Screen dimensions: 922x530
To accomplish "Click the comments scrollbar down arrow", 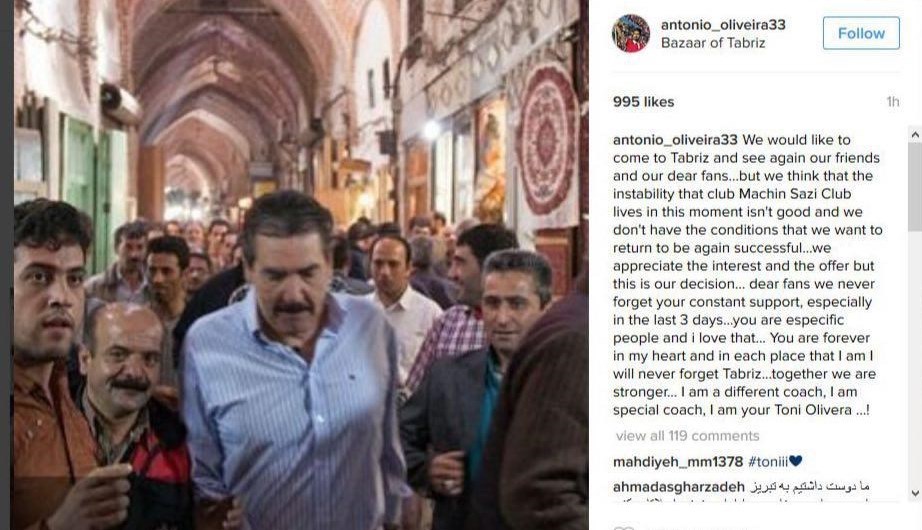I will [915, 493].
